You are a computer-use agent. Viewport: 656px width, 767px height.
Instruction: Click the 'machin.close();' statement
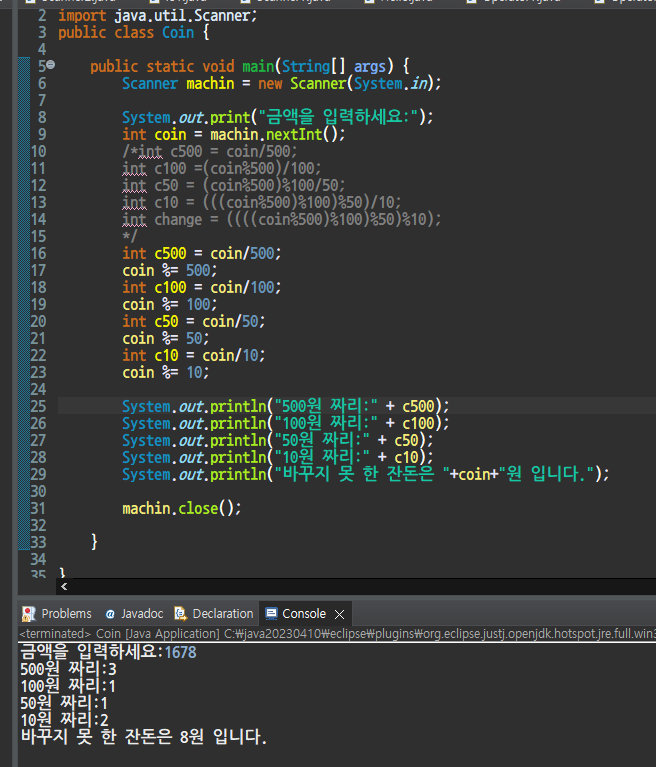point(182,509)
